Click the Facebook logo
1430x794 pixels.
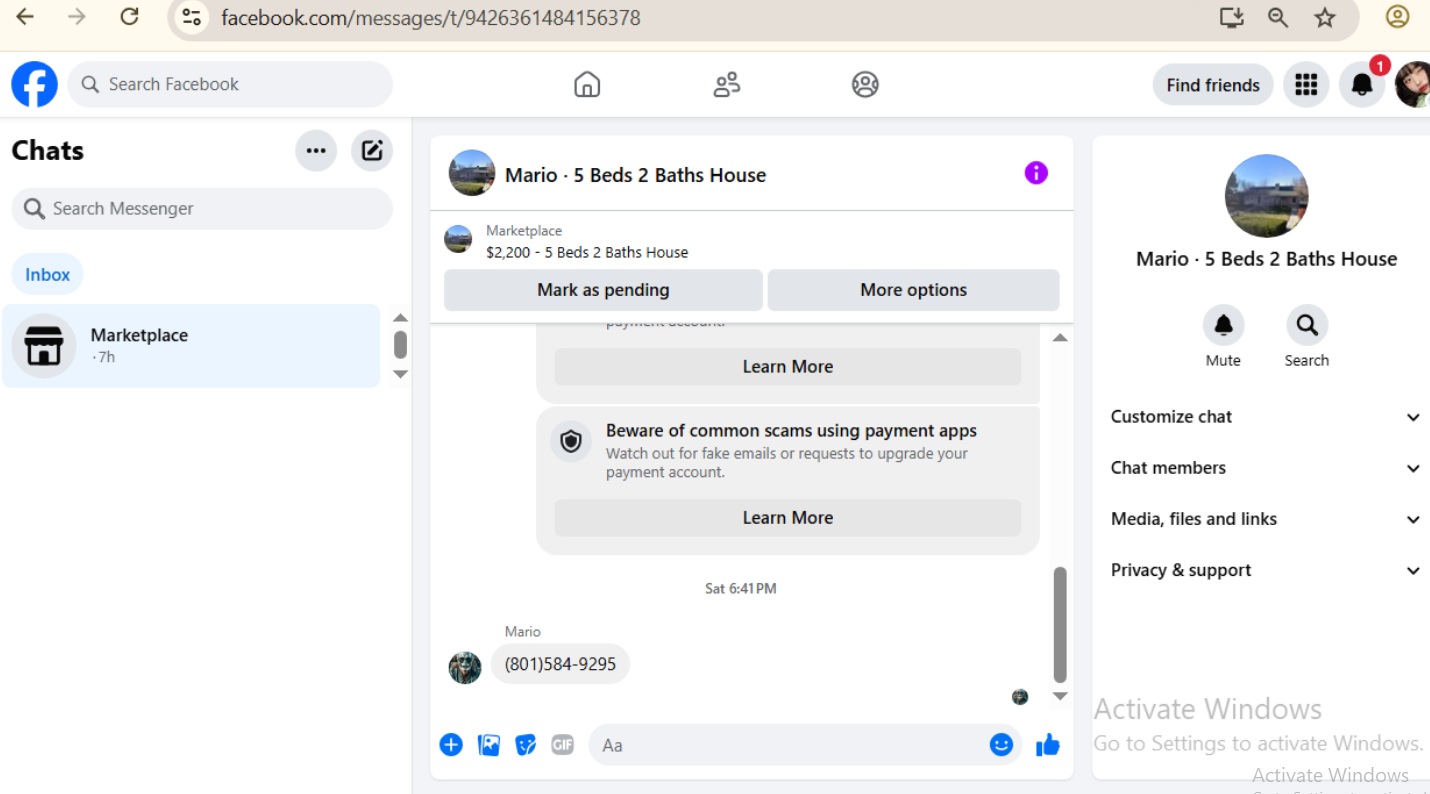(34, 84)
